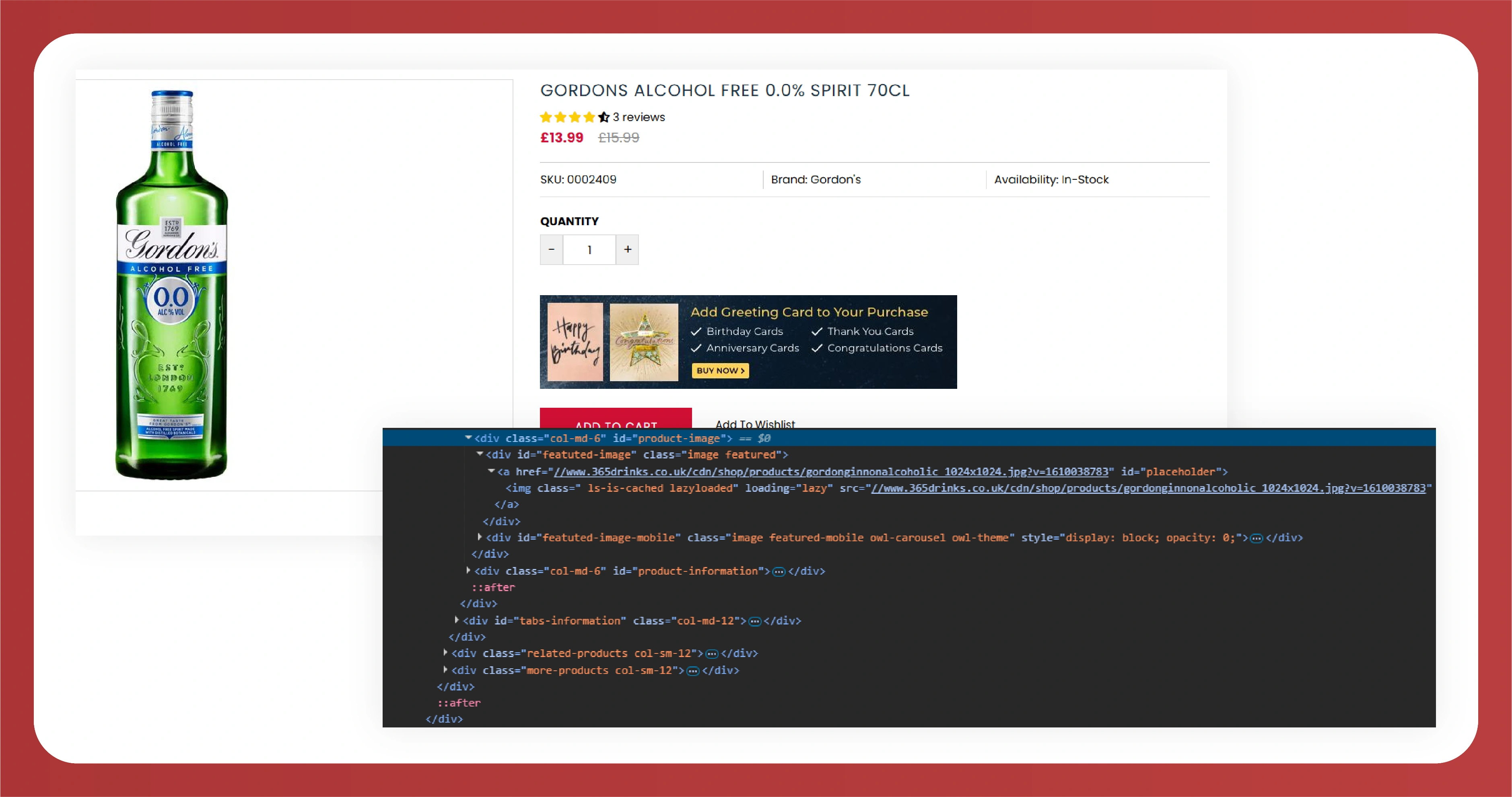Decrease quantity with the minus button
Screen dimensions: 1512x797
[551, 250]
